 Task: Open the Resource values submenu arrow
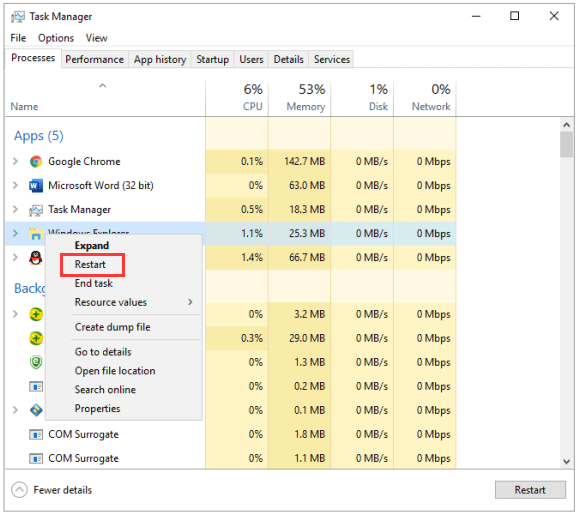click(x=190, y=302)
